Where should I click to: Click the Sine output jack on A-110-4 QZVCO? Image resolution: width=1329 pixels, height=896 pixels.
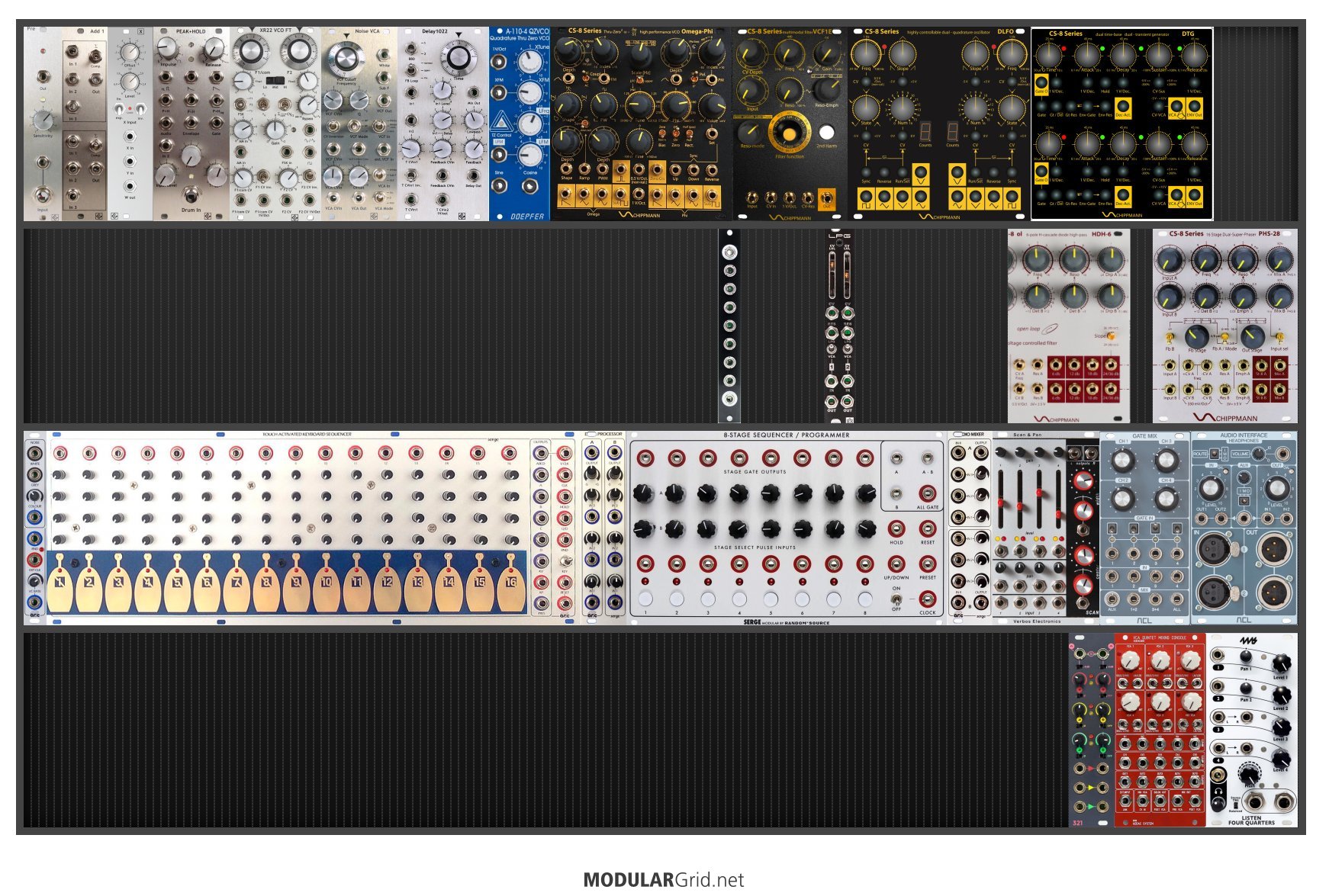(x=500, y=185)
